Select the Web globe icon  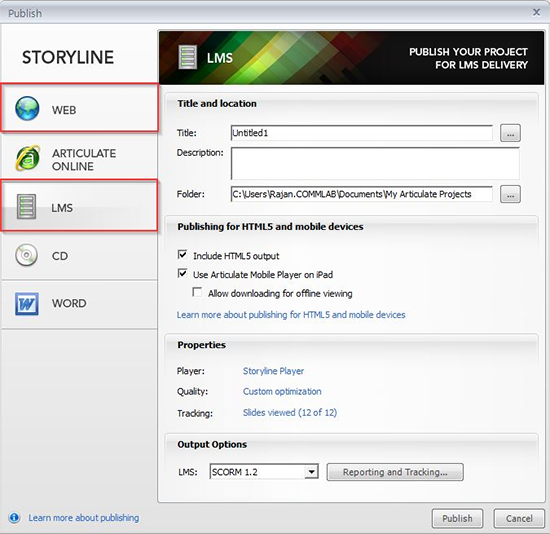(27, 108)
